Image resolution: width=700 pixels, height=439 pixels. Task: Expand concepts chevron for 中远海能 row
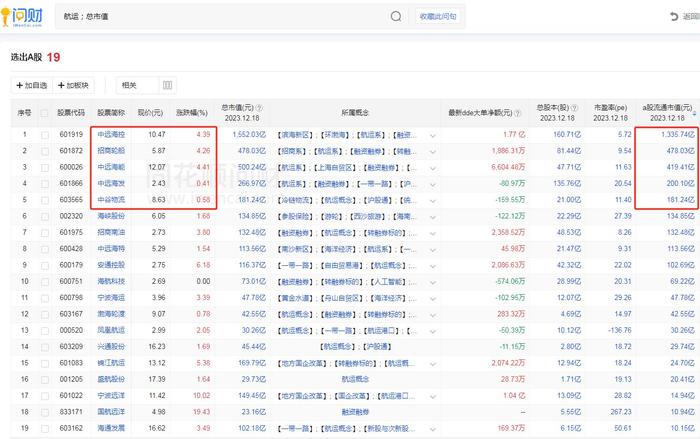[x=433, y=168]
